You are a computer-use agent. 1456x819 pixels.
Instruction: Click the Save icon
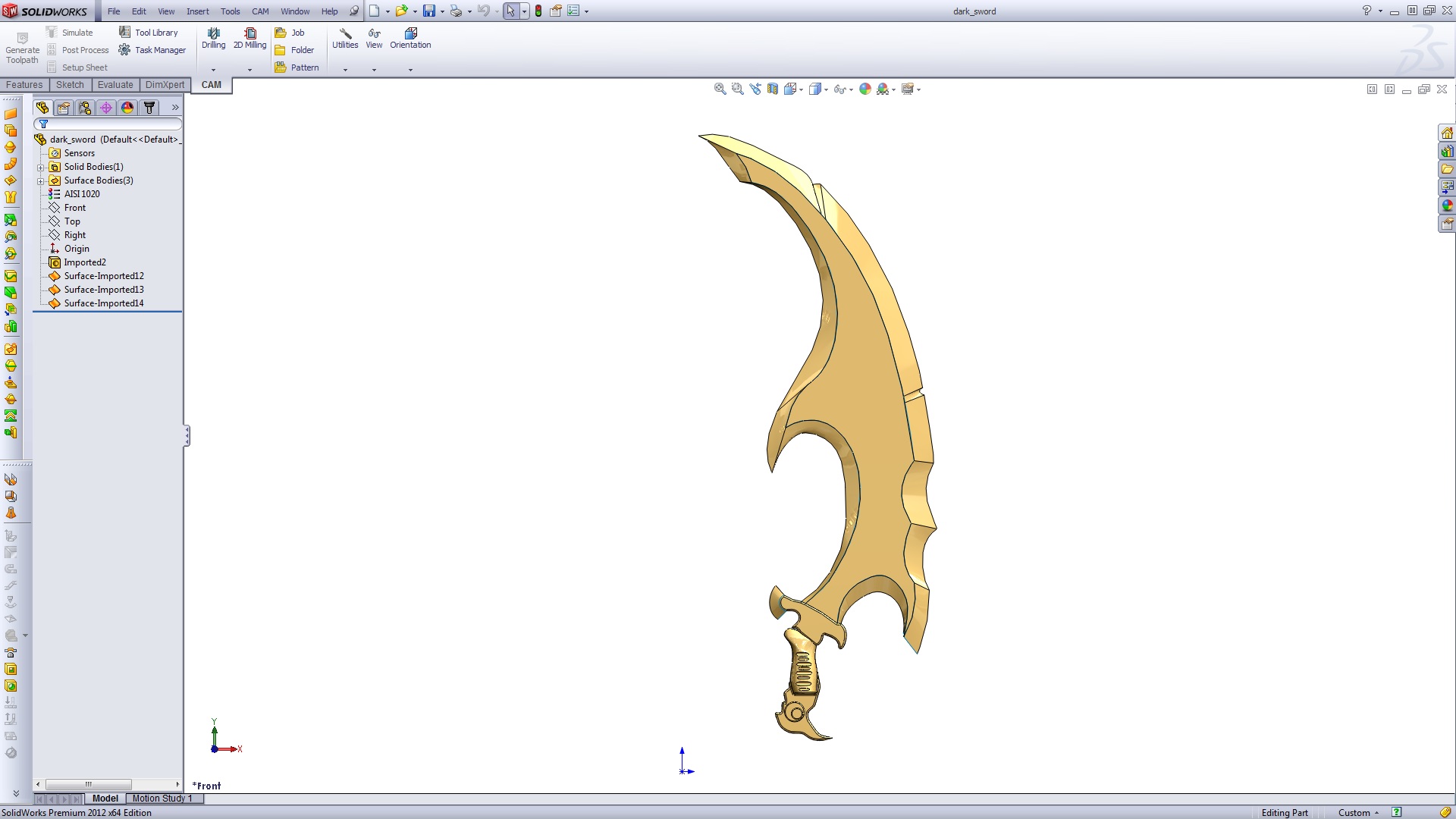tap(429, 11)
